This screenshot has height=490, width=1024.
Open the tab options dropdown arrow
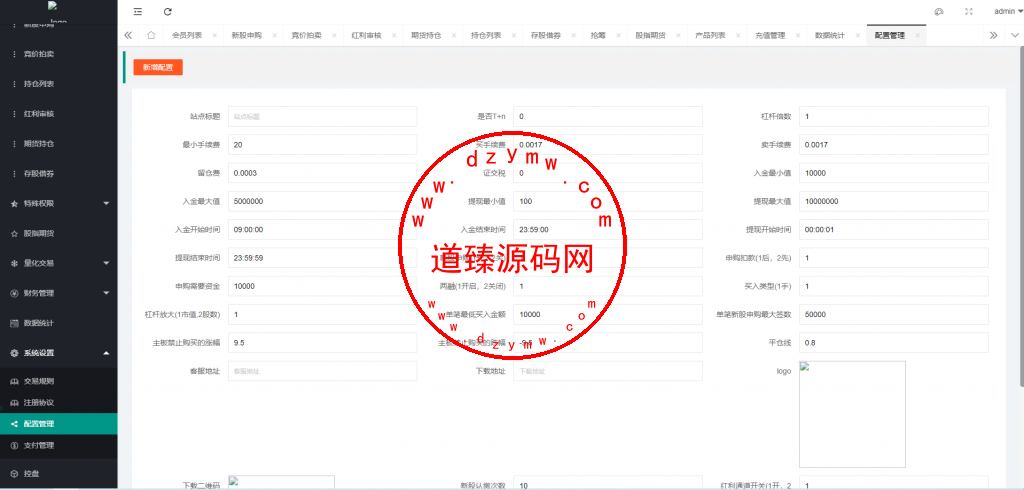pyautogui.click(x=1014, y=35)
